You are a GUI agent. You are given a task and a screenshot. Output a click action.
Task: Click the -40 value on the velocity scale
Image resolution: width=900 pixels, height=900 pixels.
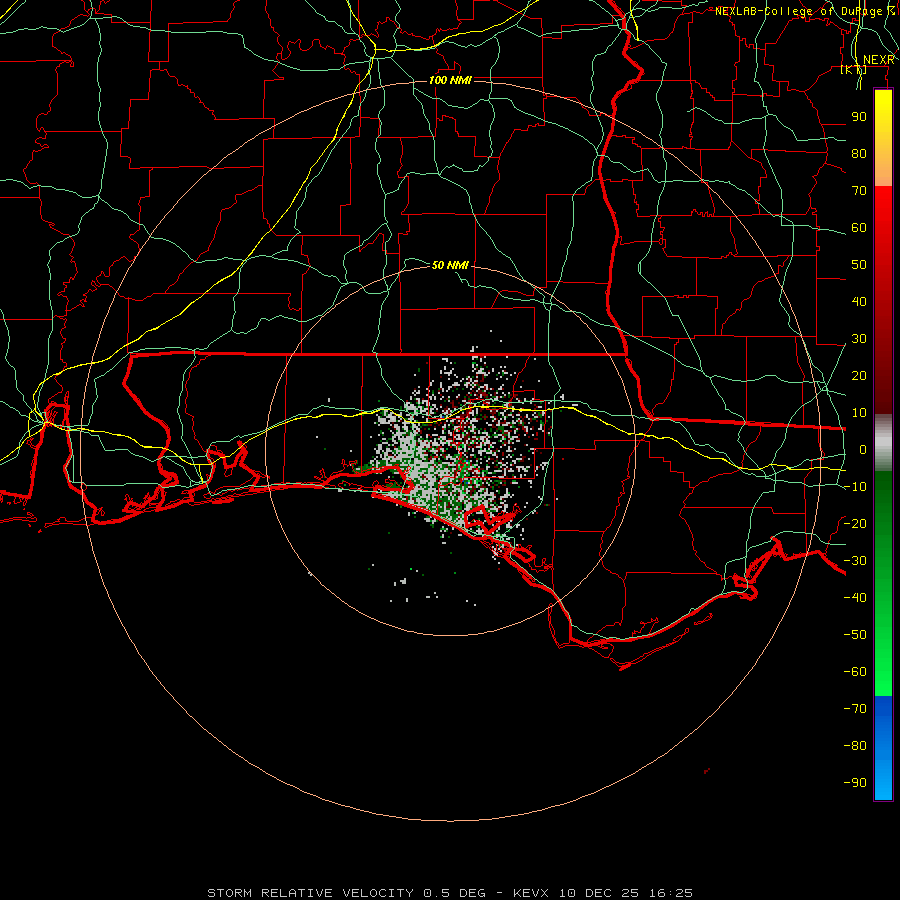(855, 598)
